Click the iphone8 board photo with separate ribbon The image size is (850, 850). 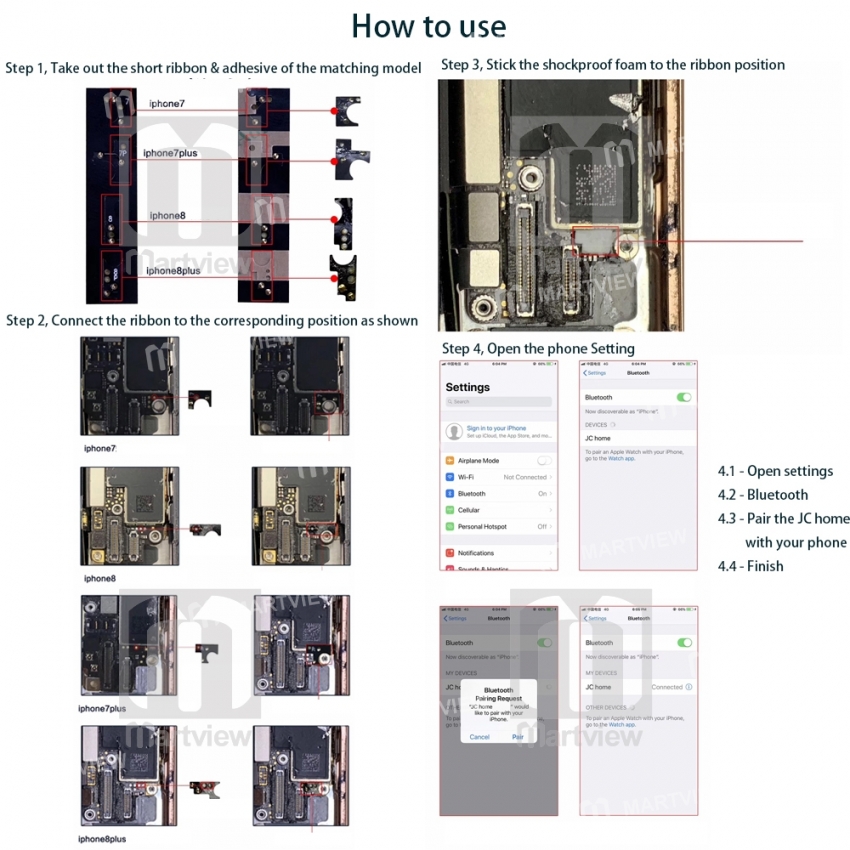point(130,516)
